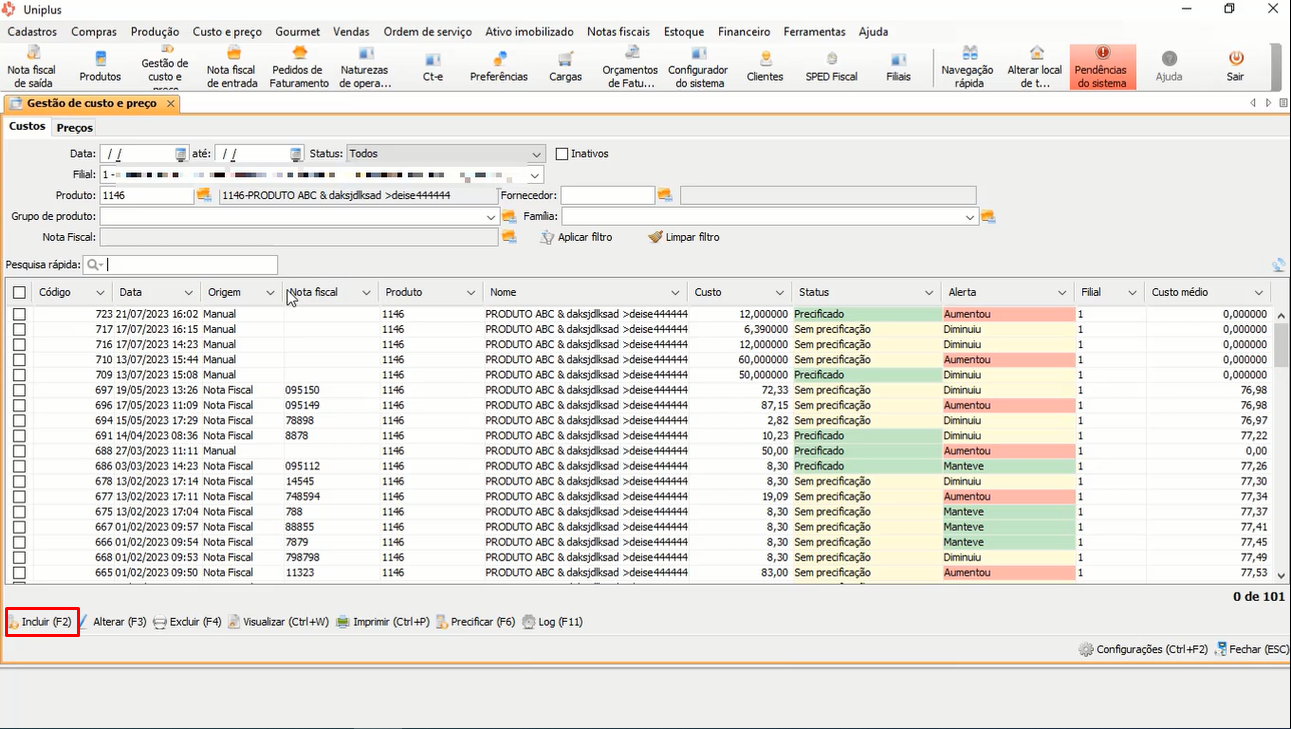Expand the Família dropdown
The image size is (1291, 729).
[x=970, y=217]
